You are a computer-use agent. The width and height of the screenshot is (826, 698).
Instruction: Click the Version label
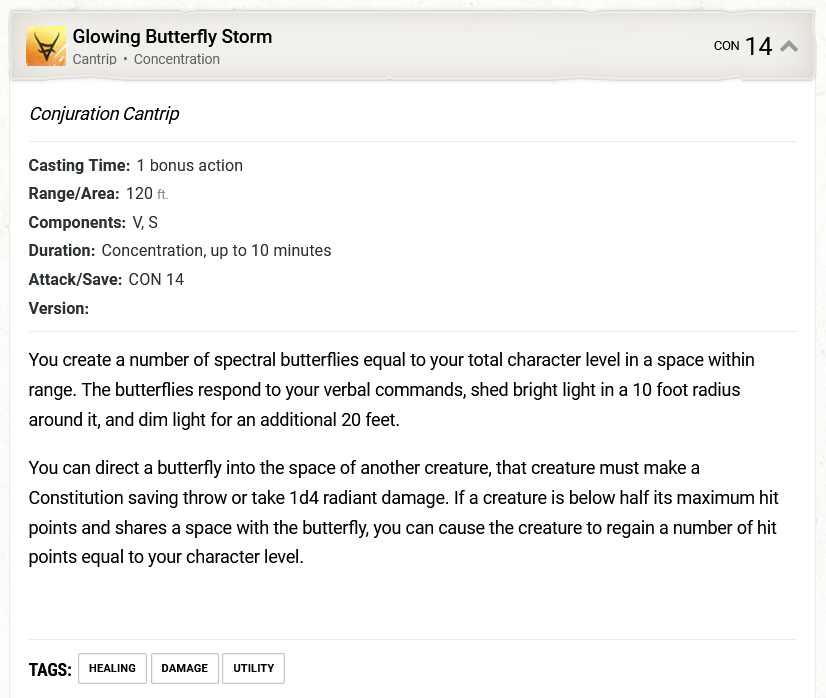(59, 309)
